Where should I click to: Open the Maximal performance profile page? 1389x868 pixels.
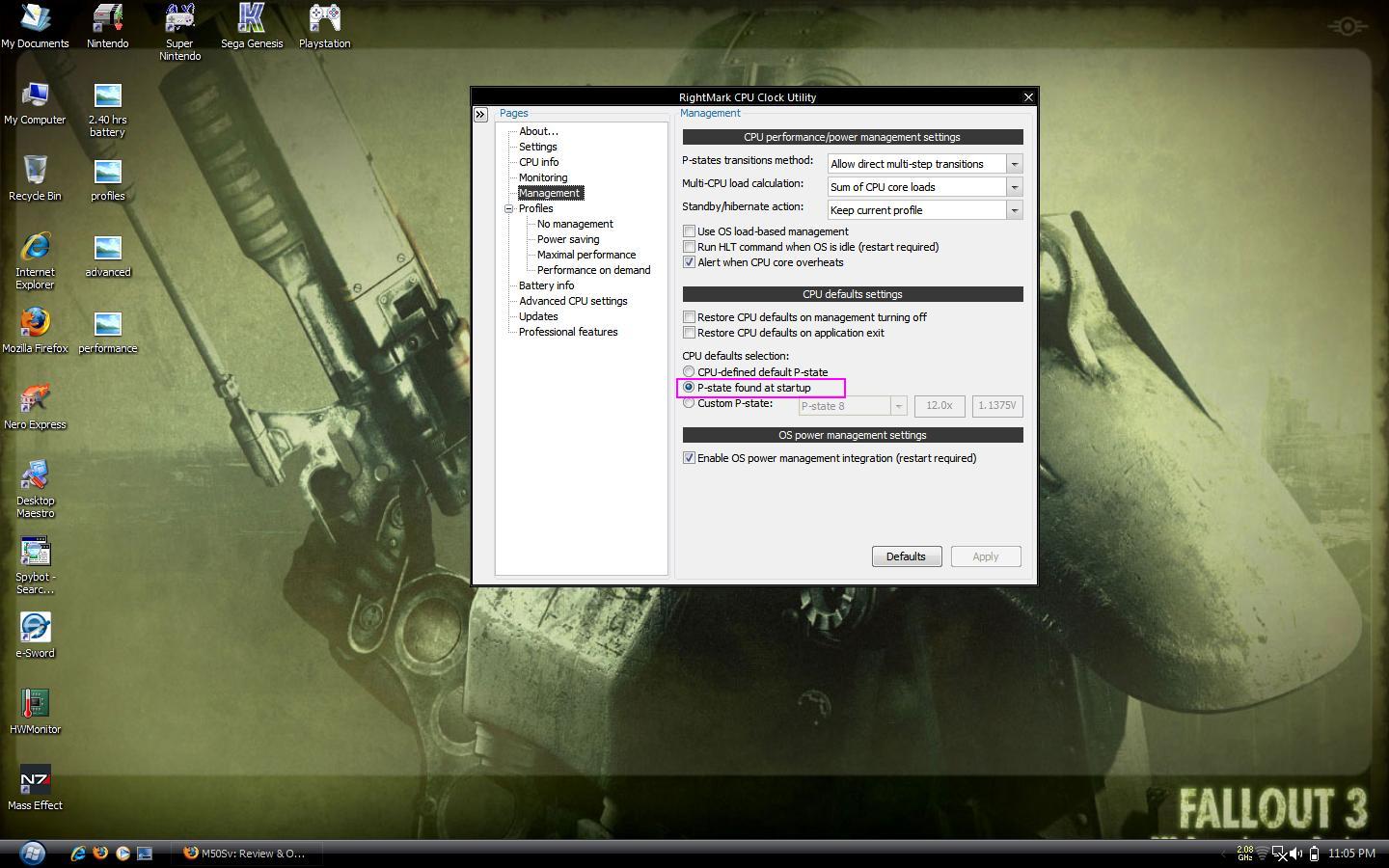[x=586, y=255]
